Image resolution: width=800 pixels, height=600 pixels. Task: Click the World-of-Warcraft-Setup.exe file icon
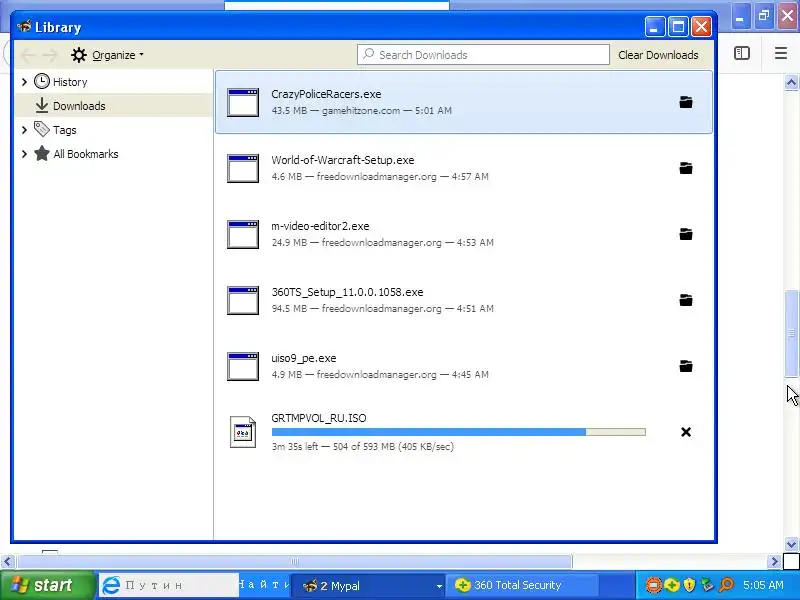pos(243,168)
